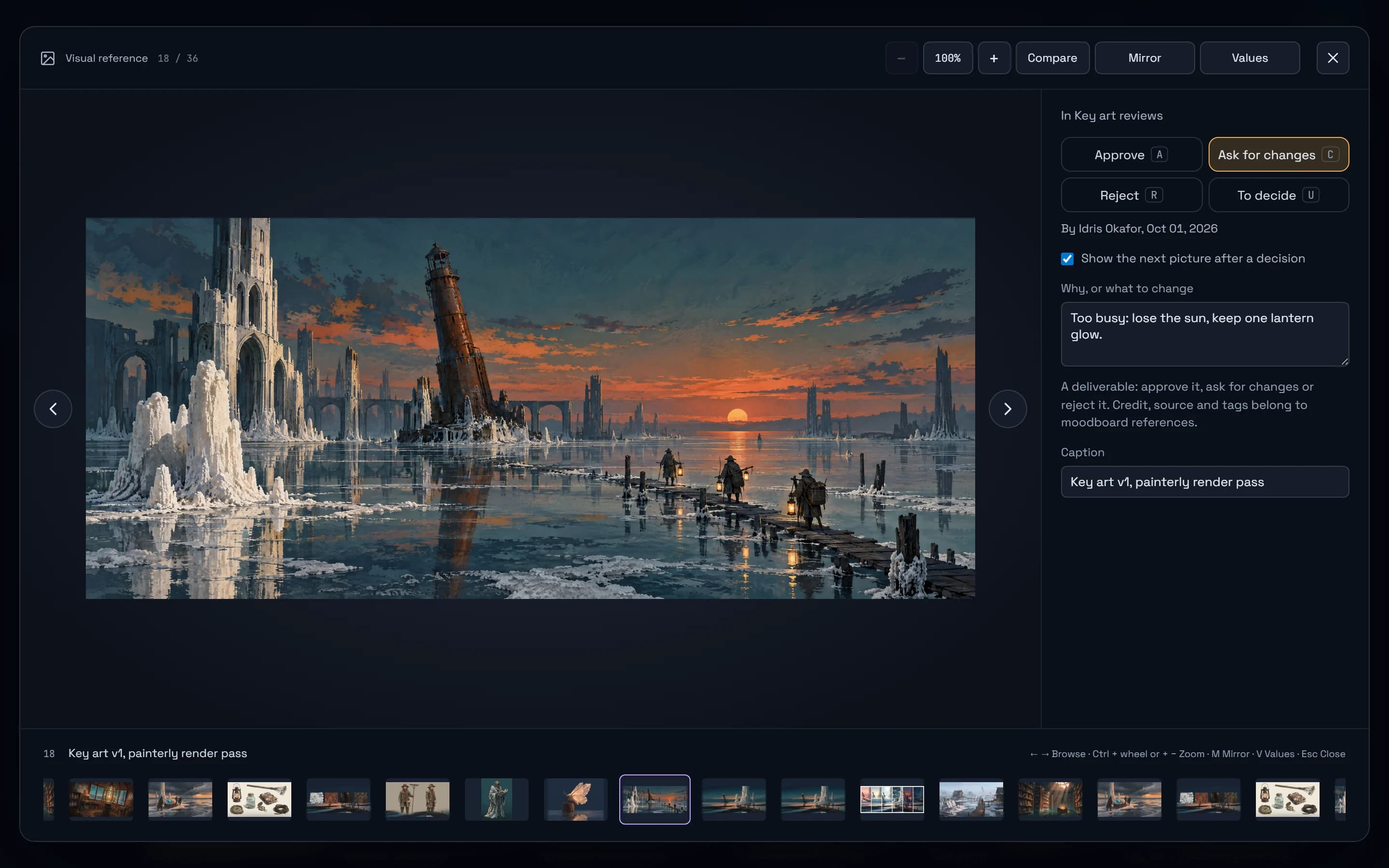The height and width of the screenshot is (868, 1389).
Task: Select the highlighted current key art thumbnail
Action: (x=655, y=799)
